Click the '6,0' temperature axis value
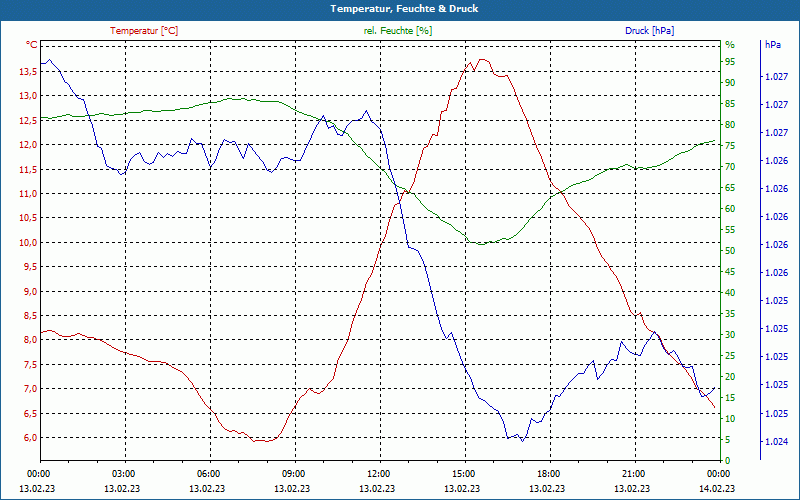 tap(31, 438)
